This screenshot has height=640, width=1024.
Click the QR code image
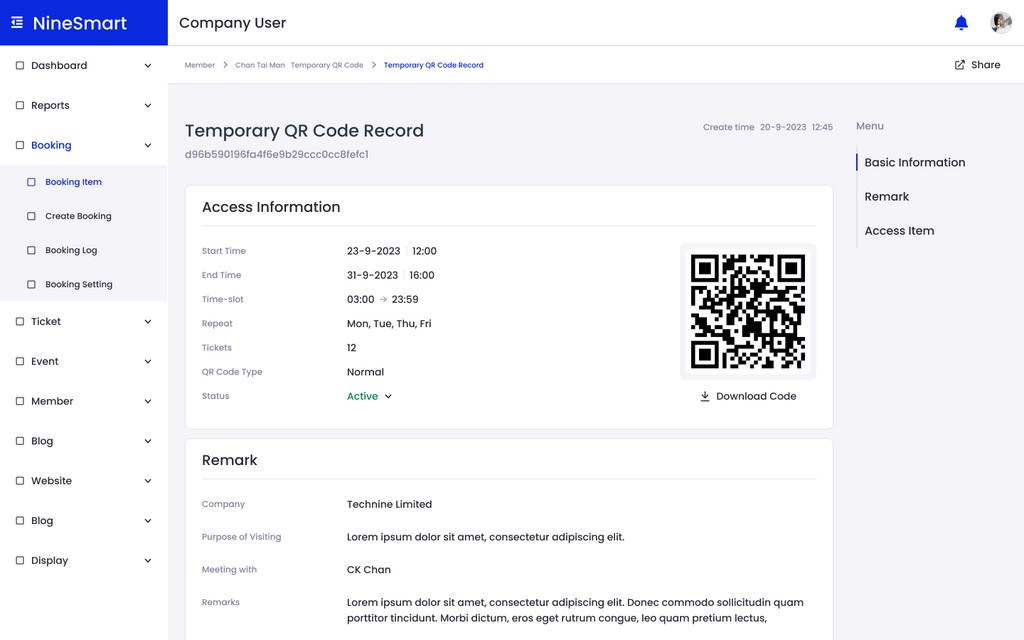[748, 311]
